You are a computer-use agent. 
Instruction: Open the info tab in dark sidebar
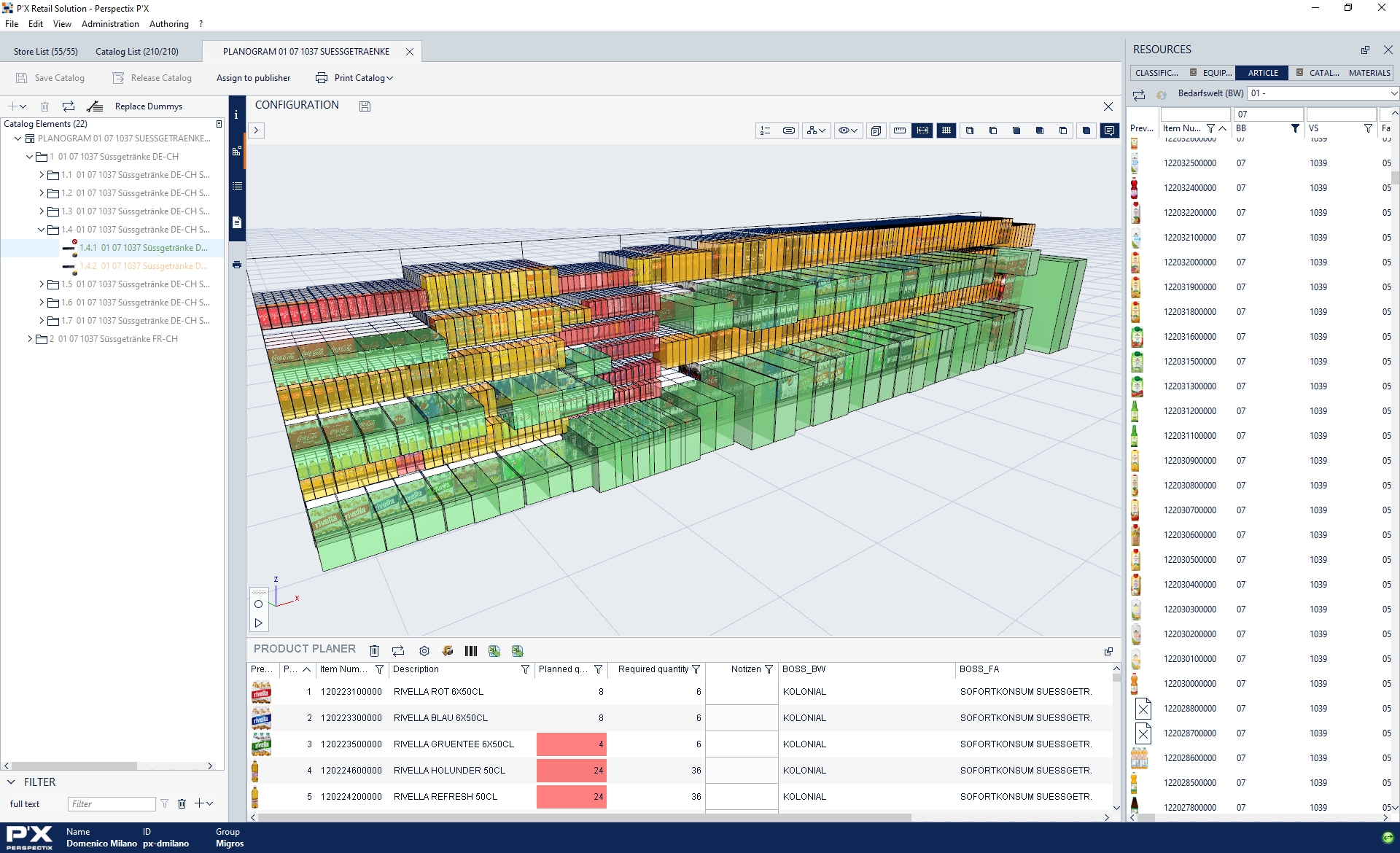click(x=236, y=114)
